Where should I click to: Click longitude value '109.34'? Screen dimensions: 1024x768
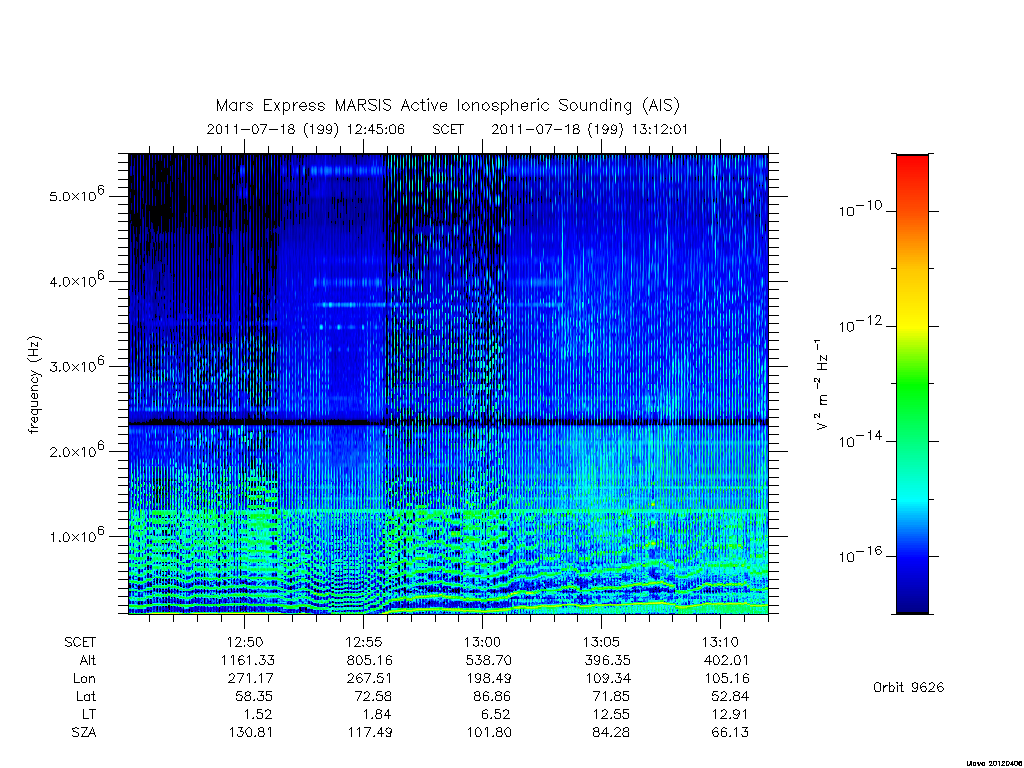click(607, 679)
